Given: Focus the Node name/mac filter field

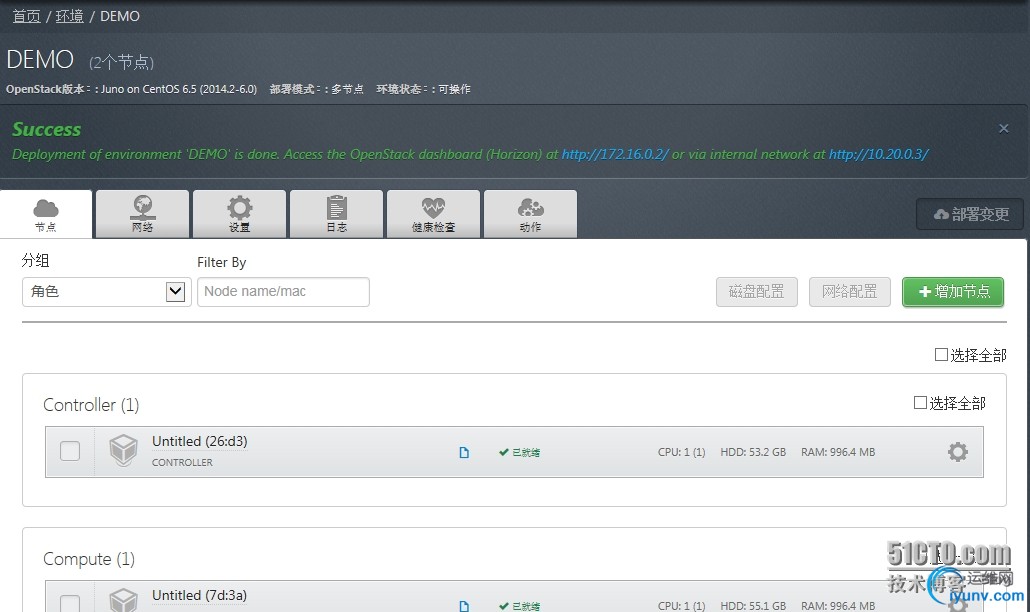Looking at the screenshot, I should click(x=283, y=292).
